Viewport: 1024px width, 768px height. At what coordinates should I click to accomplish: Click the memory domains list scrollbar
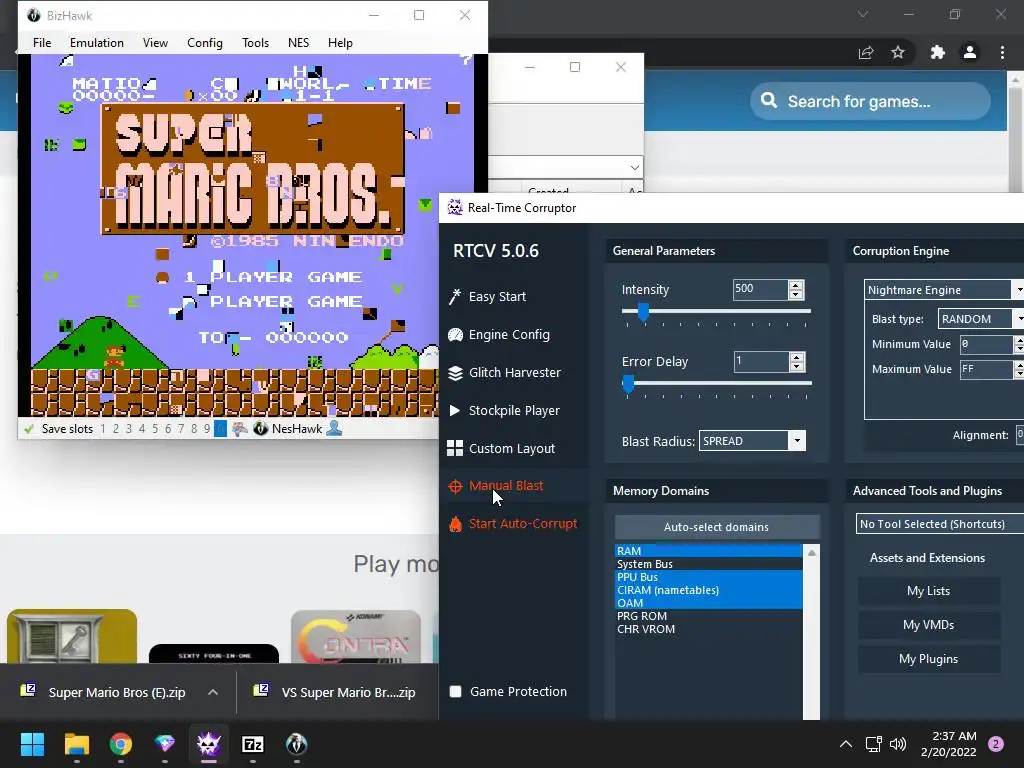[812, 632]
